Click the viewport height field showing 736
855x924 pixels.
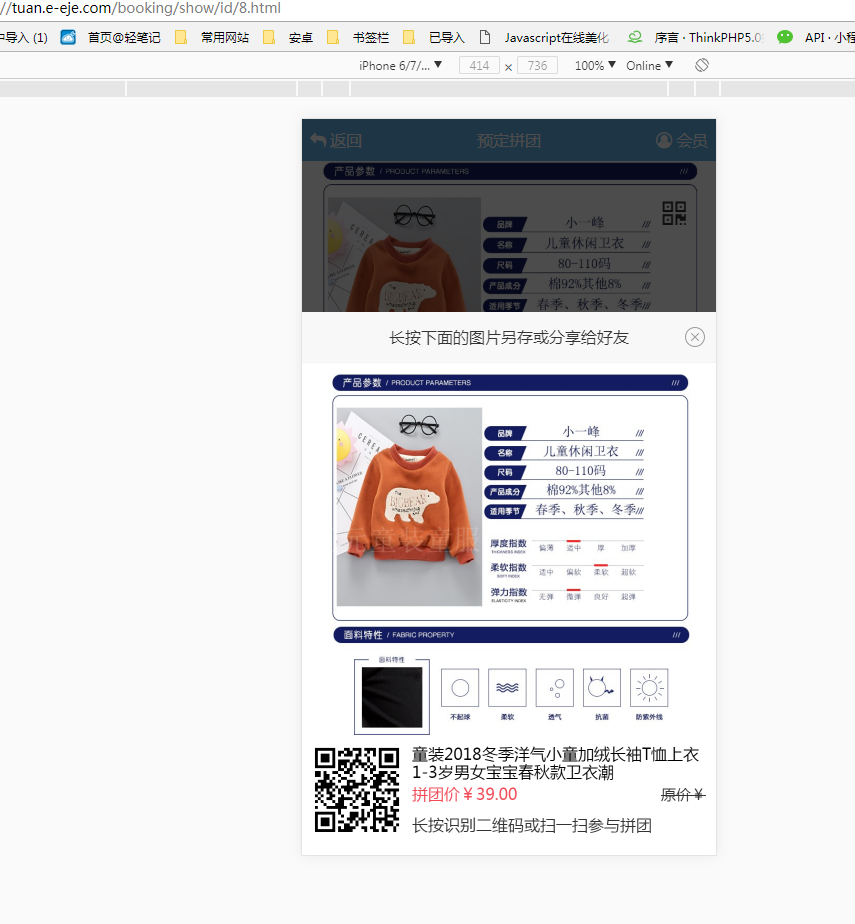pyautogui.click(x=537, y=65)
